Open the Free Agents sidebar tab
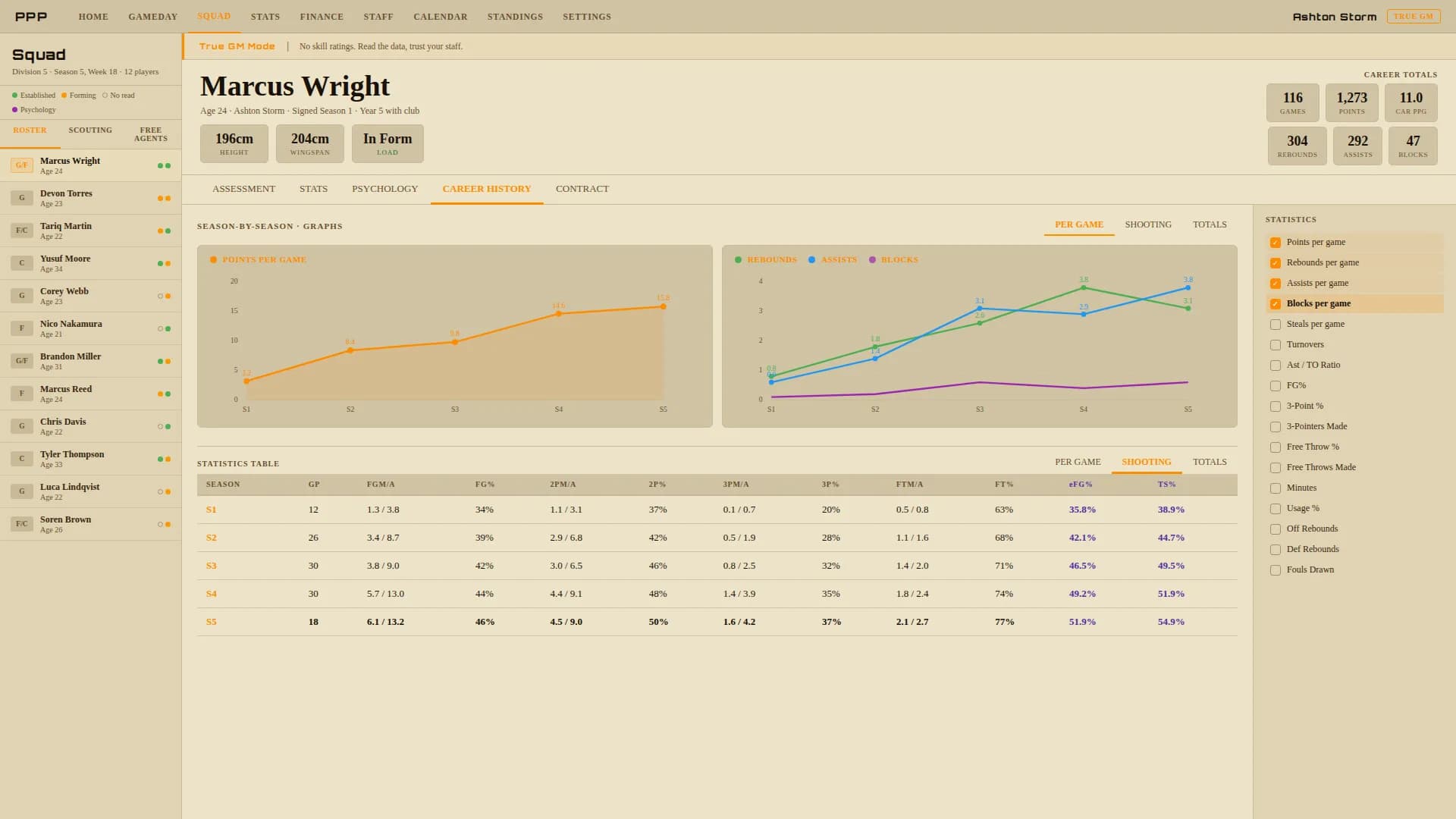This screenshot has width=1456, height=819. pyautogui.click(x=151, y=134)
